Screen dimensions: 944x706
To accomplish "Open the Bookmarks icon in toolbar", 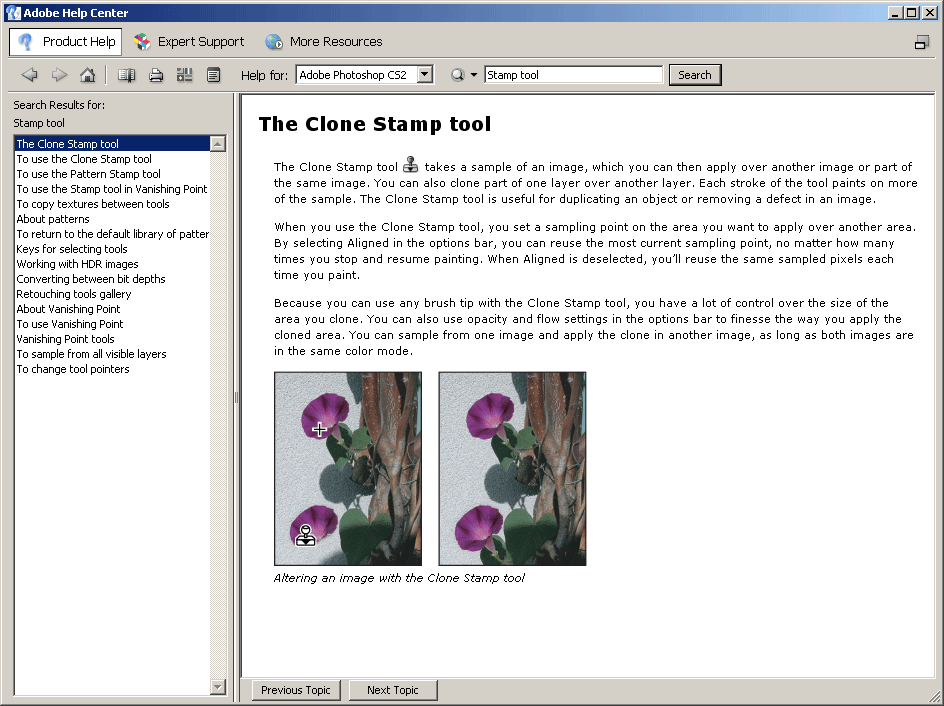I will pos(185,75).
